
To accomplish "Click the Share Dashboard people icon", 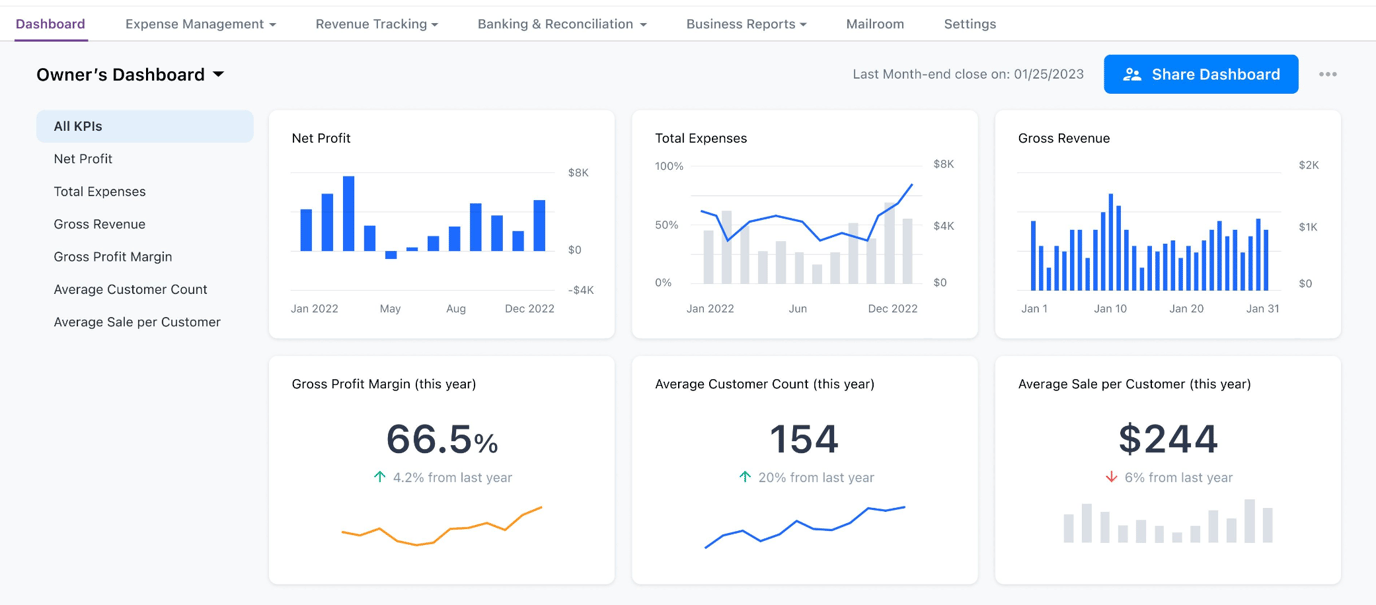I will 1133,73.
